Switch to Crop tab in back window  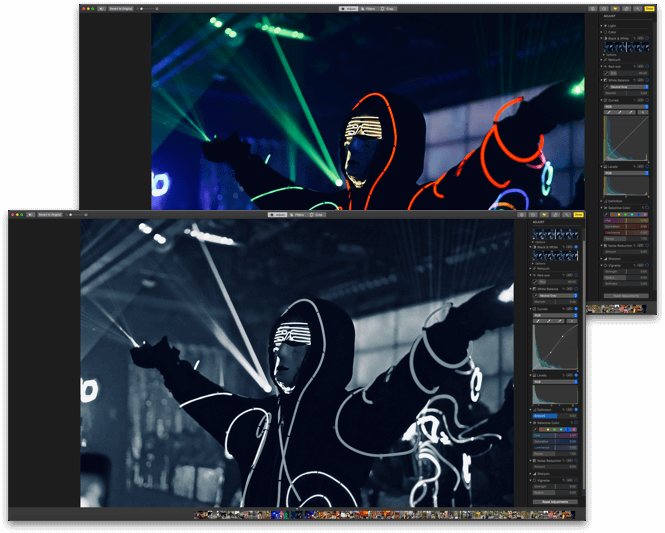(x=388, y=8)
